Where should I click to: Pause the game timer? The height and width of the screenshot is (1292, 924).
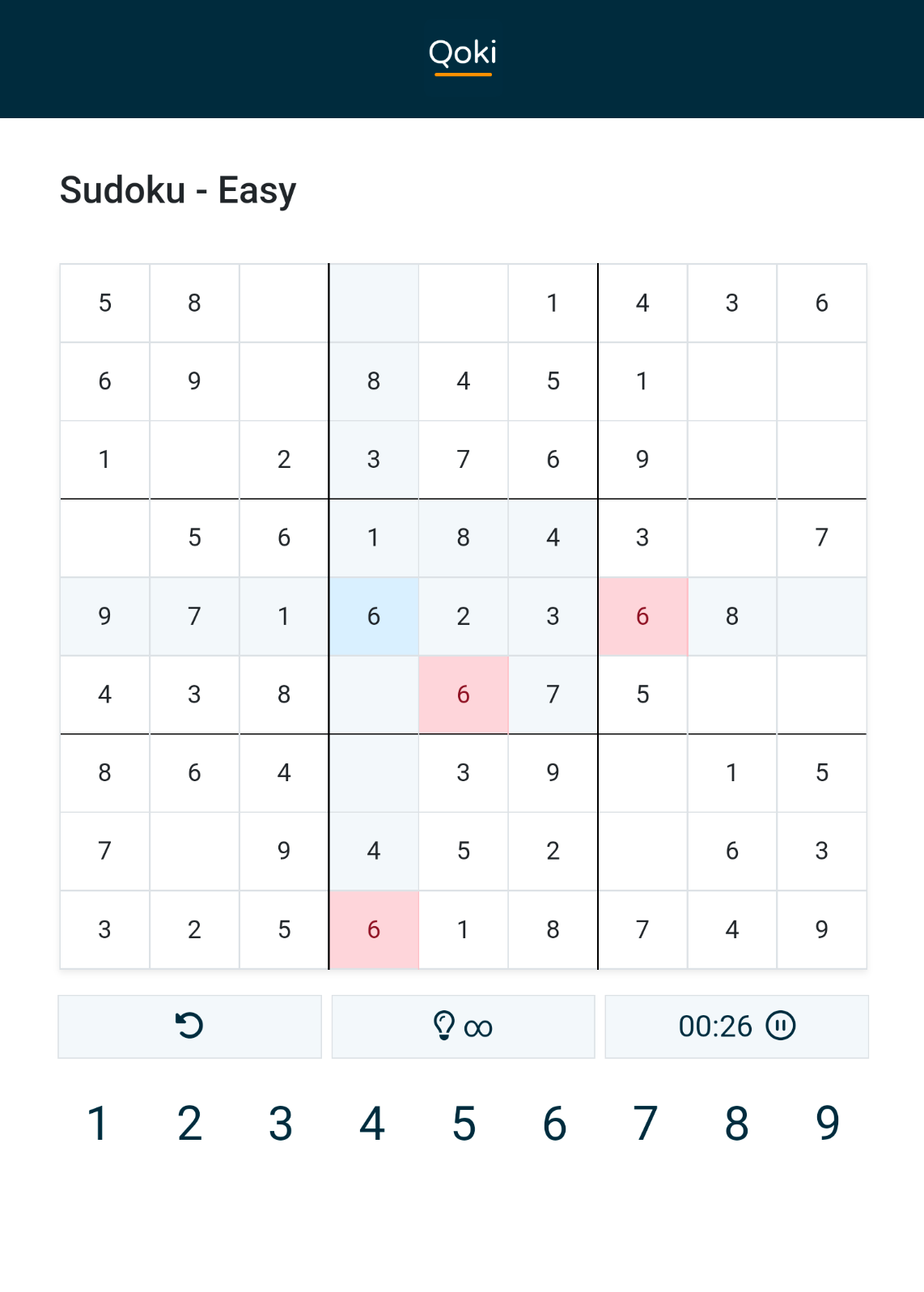(781, 1026)
